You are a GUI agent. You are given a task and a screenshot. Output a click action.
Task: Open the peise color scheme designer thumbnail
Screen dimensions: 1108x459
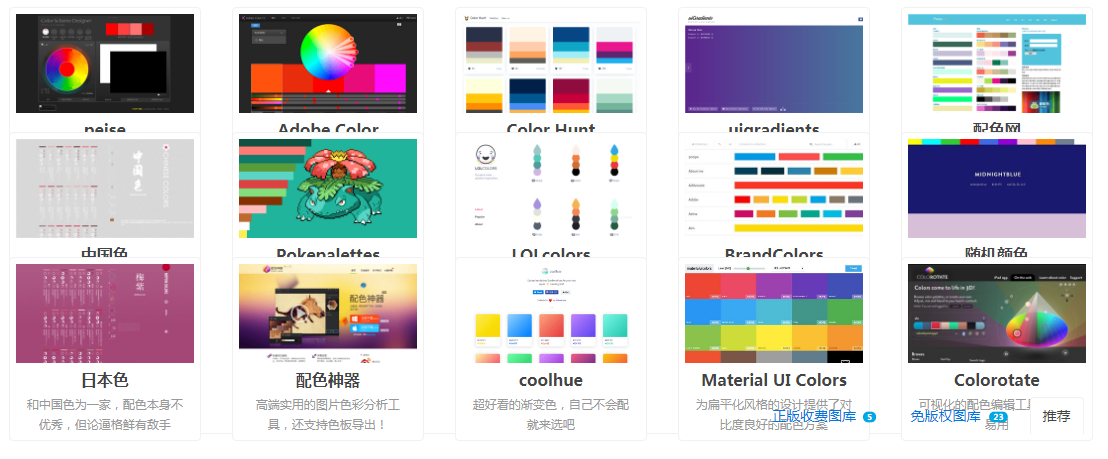point(105,64)
